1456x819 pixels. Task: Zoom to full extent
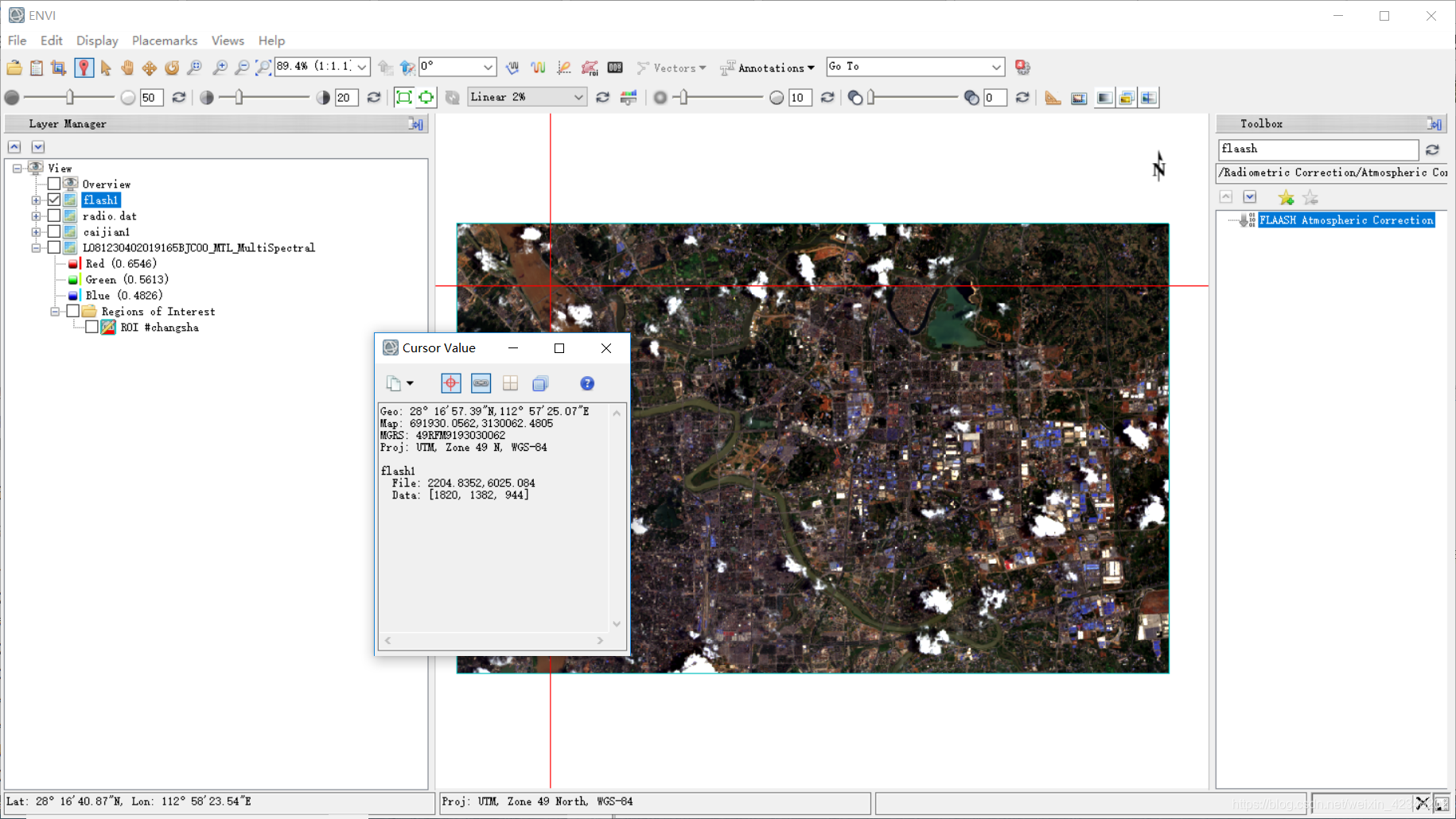pyautogui.click(x=263, y=68)
